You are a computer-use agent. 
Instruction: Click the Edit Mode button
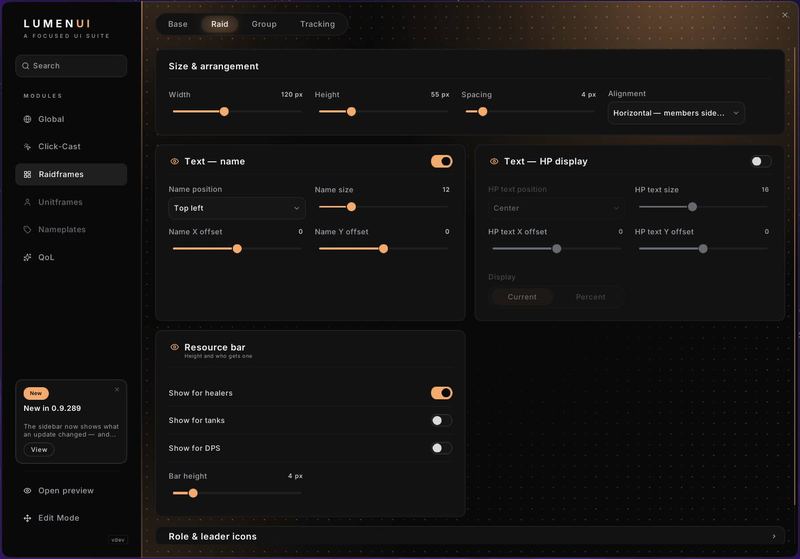71,518
